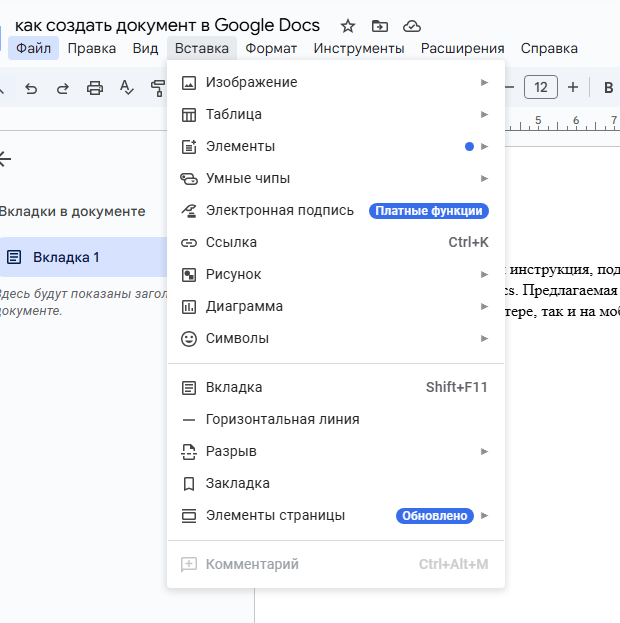Insert Горизонтальная линия
Image resolution: width=620 pixels, height=623 pixels.
336,420
